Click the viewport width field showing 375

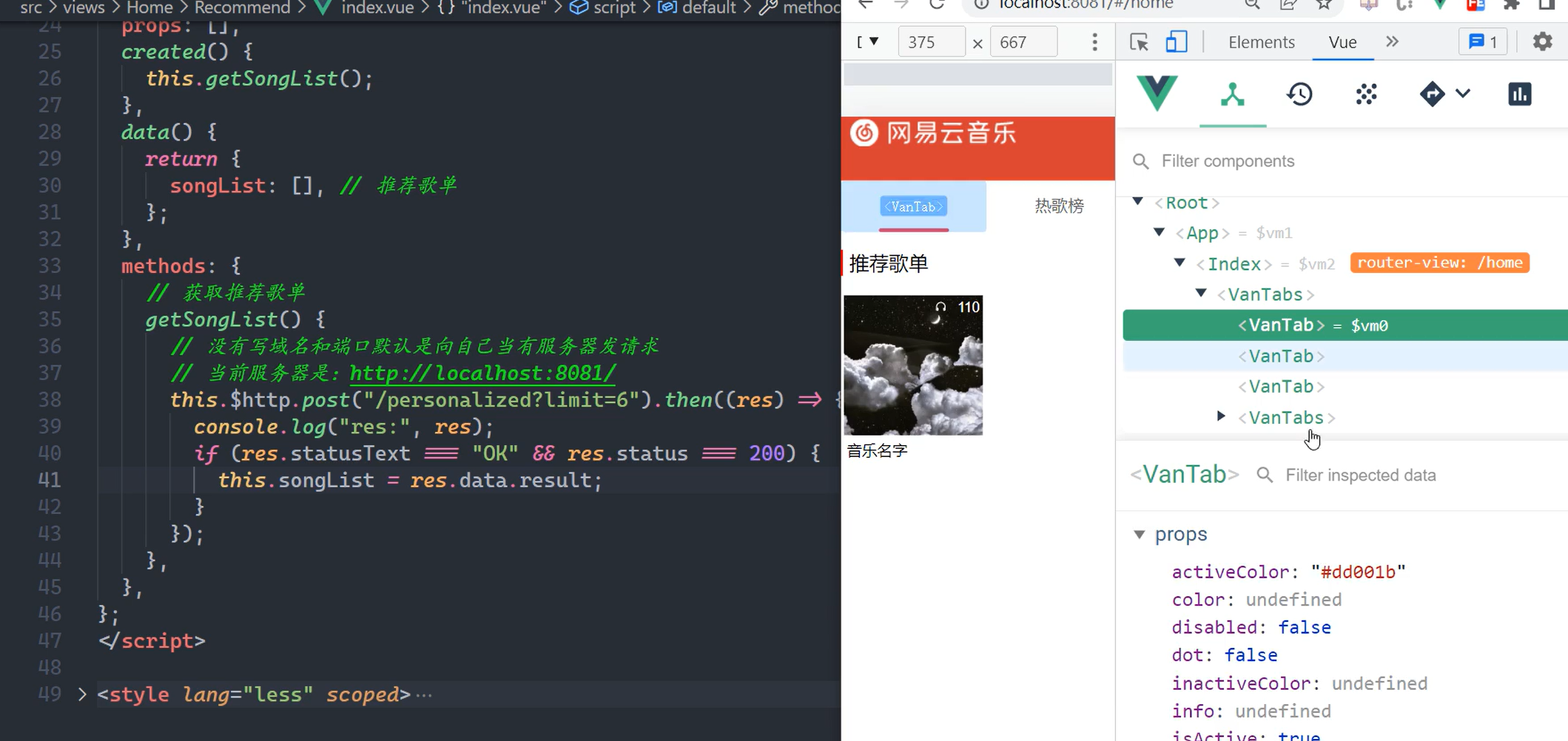(930, 41)
